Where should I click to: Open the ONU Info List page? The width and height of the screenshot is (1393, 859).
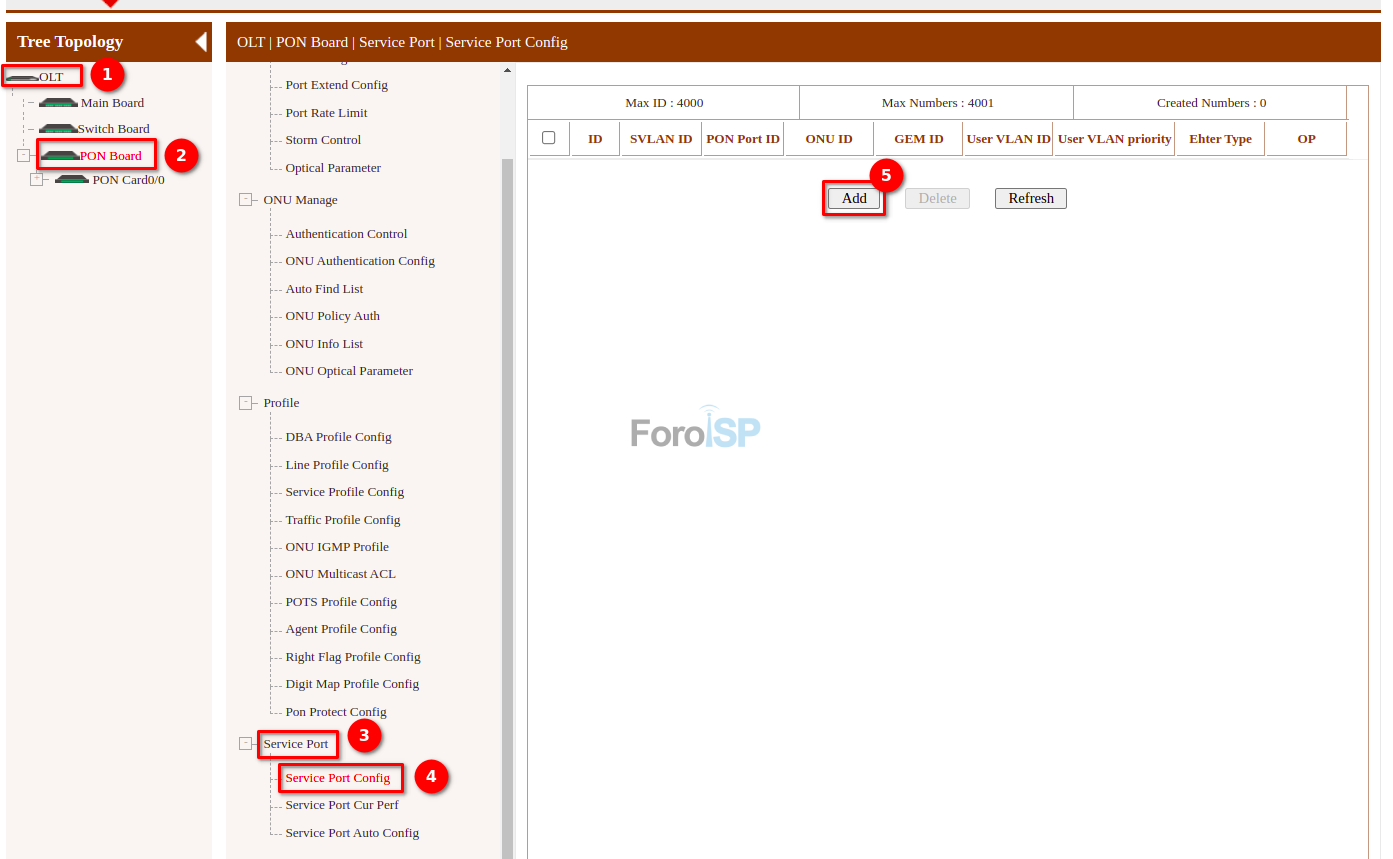324,344
